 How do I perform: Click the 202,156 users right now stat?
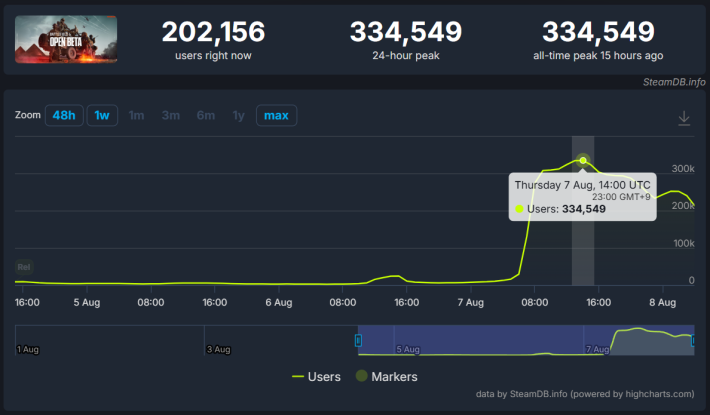pyautogui.click(x=216, y=32)
